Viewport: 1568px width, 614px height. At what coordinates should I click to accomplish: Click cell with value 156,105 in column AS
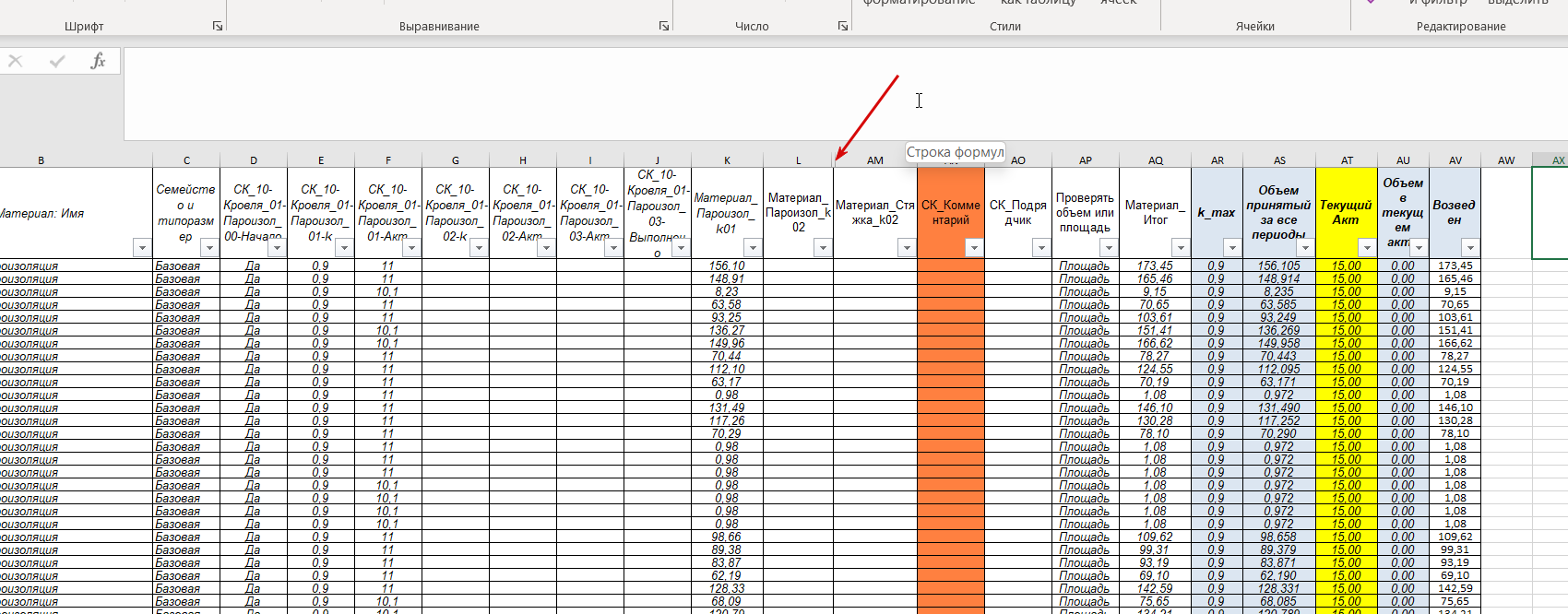1279,266
